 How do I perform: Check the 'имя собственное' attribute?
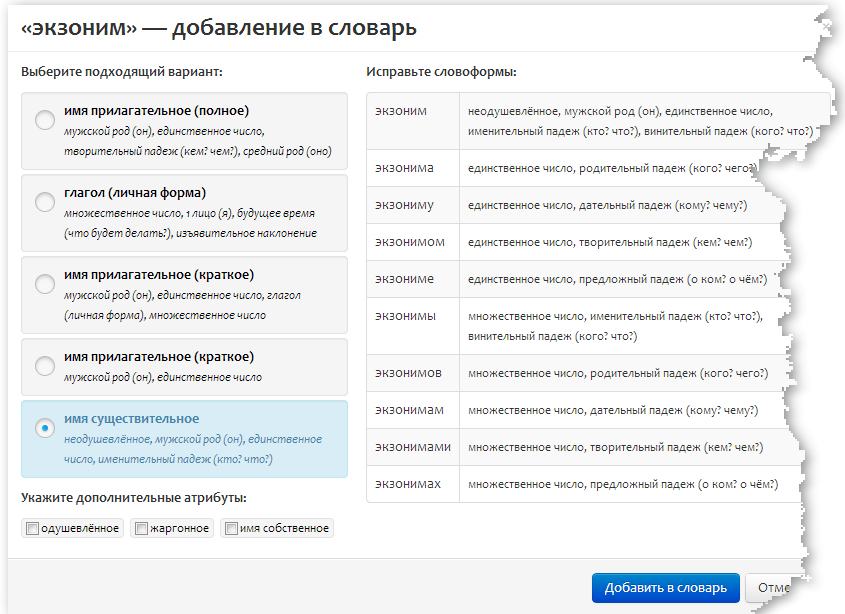click(x=230, y=528)
